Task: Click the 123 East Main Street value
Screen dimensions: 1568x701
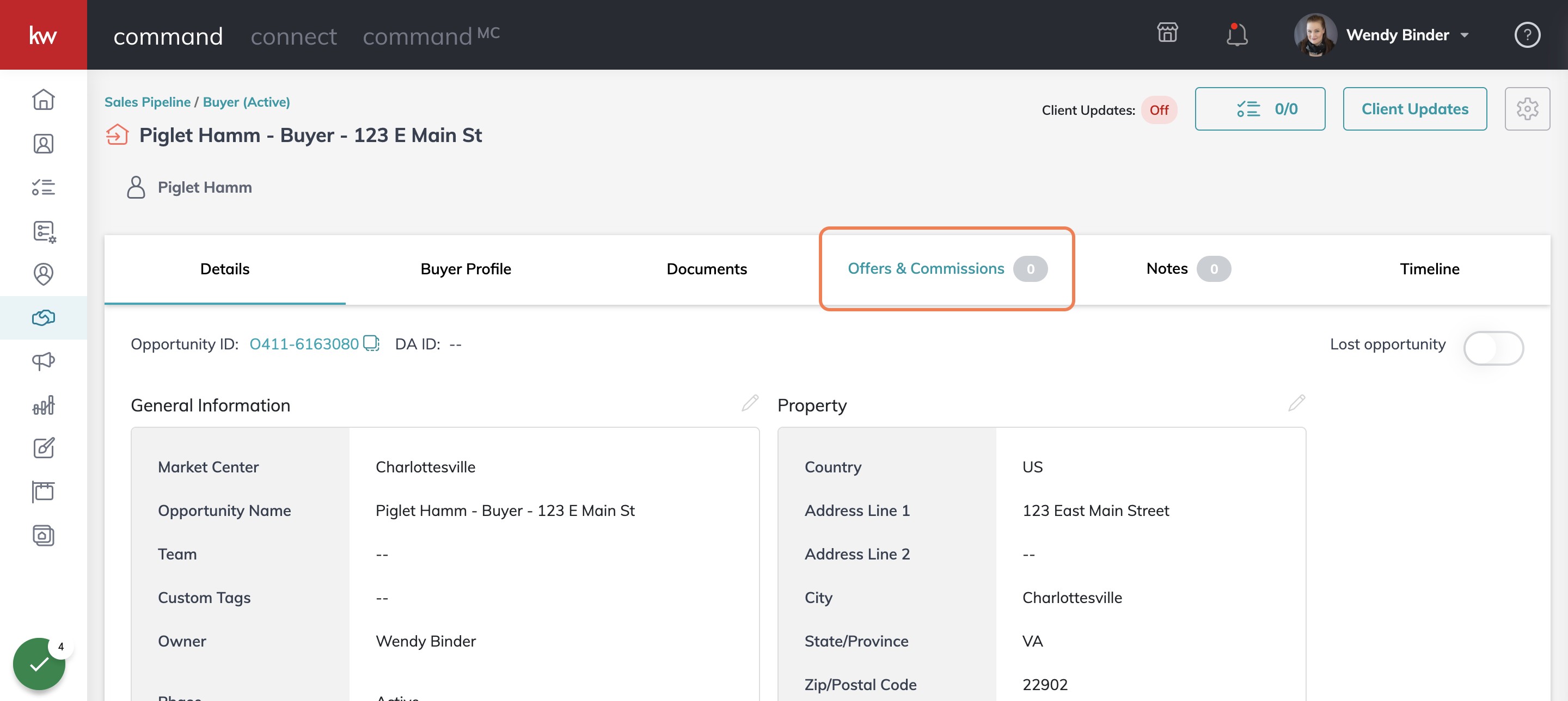Action: click(x=1095, y=511)
